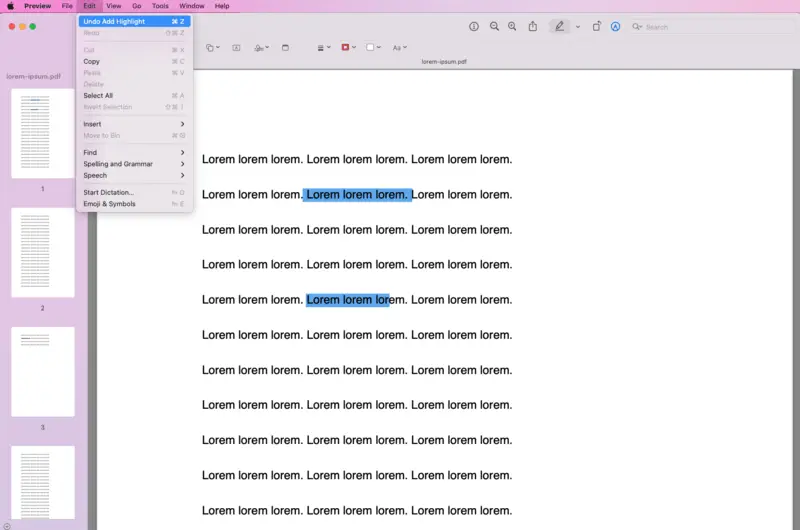Open the View menu
Screen dimensions: 800x530
tap(113, 6)
